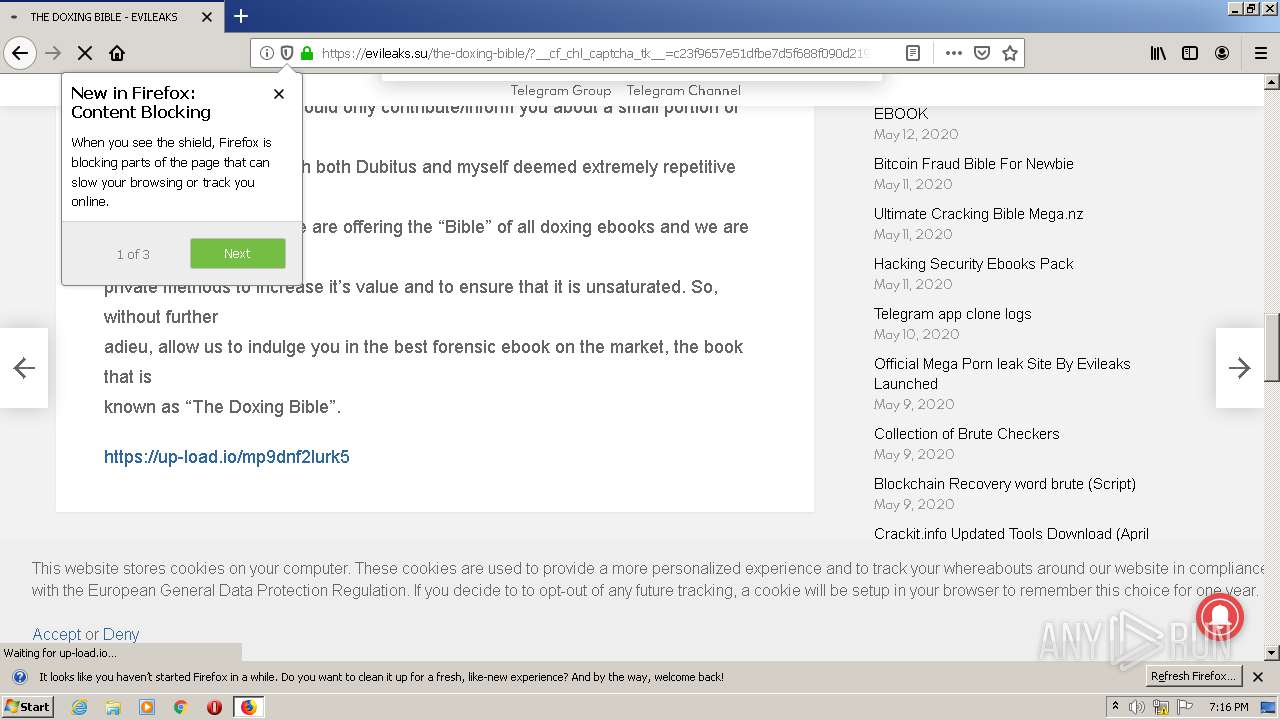Viewport: 1280px width, 720px height.
Task: Open Telegram Channel link
Action: 684,90
